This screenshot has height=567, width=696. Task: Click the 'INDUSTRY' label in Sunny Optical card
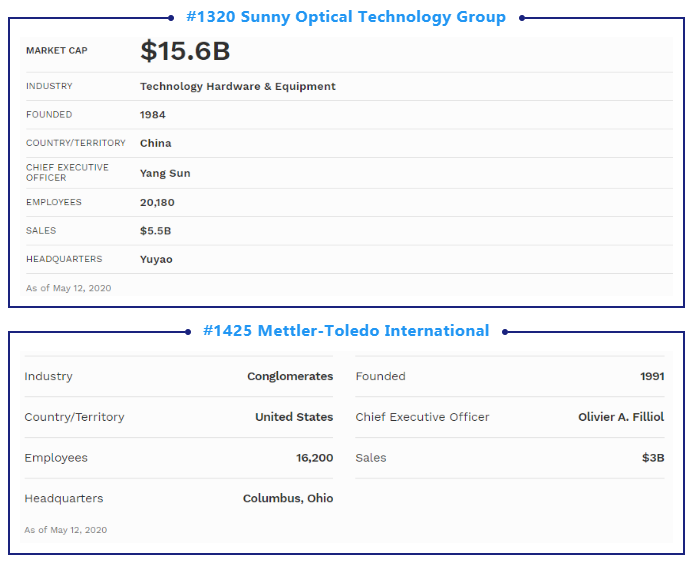(x=49, y=86)
